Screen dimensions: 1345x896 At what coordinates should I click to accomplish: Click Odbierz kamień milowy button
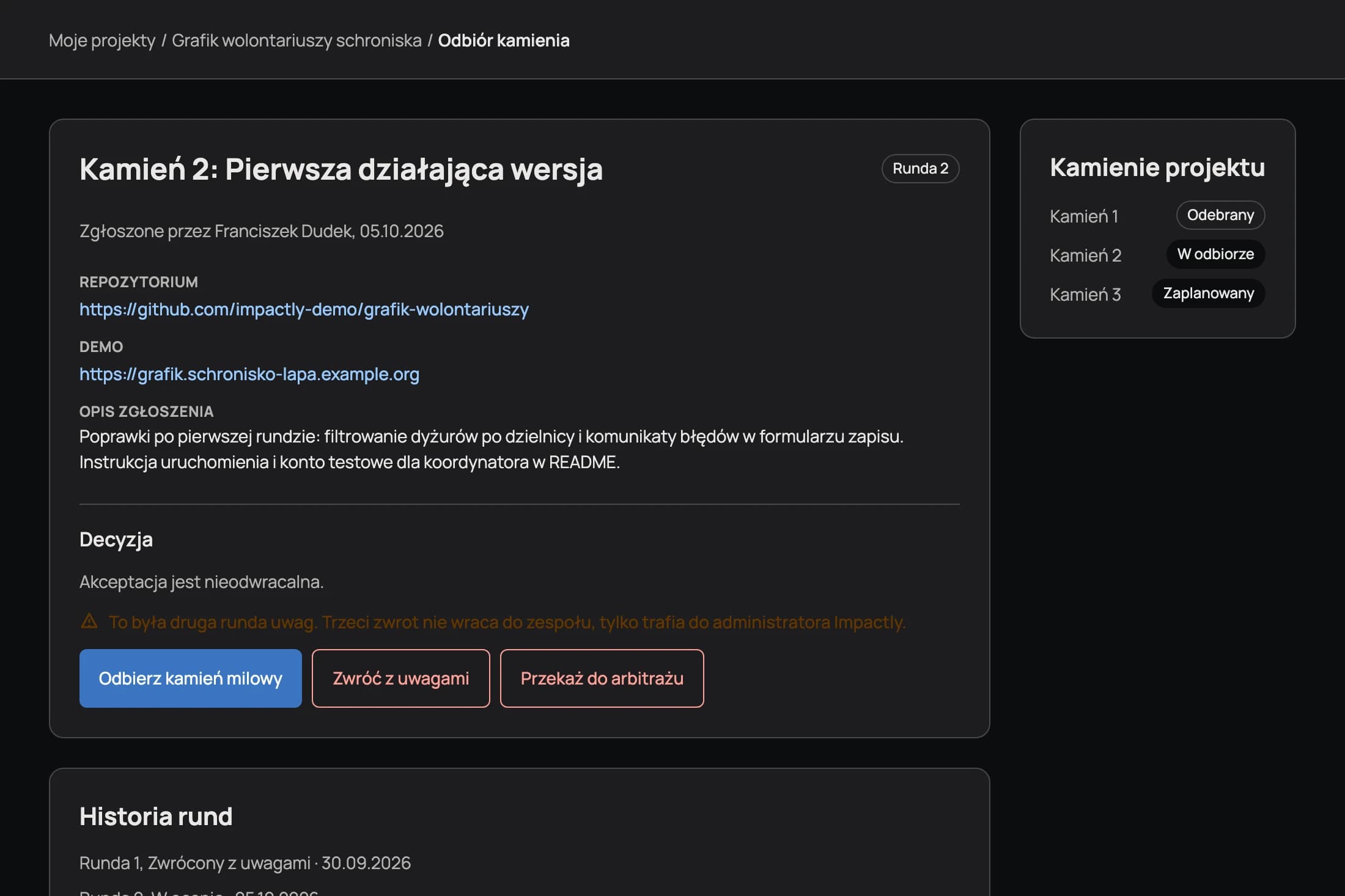(x=191, y=678)
